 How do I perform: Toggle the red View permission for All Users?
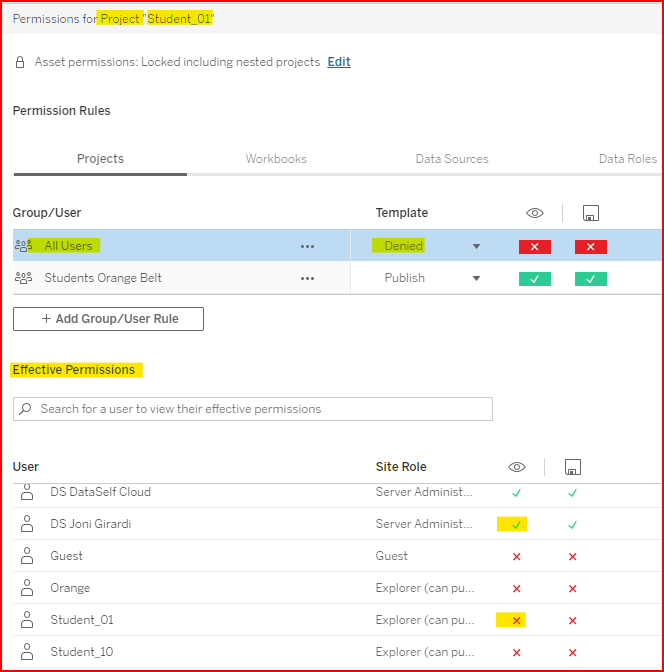[x=535, y=246]
